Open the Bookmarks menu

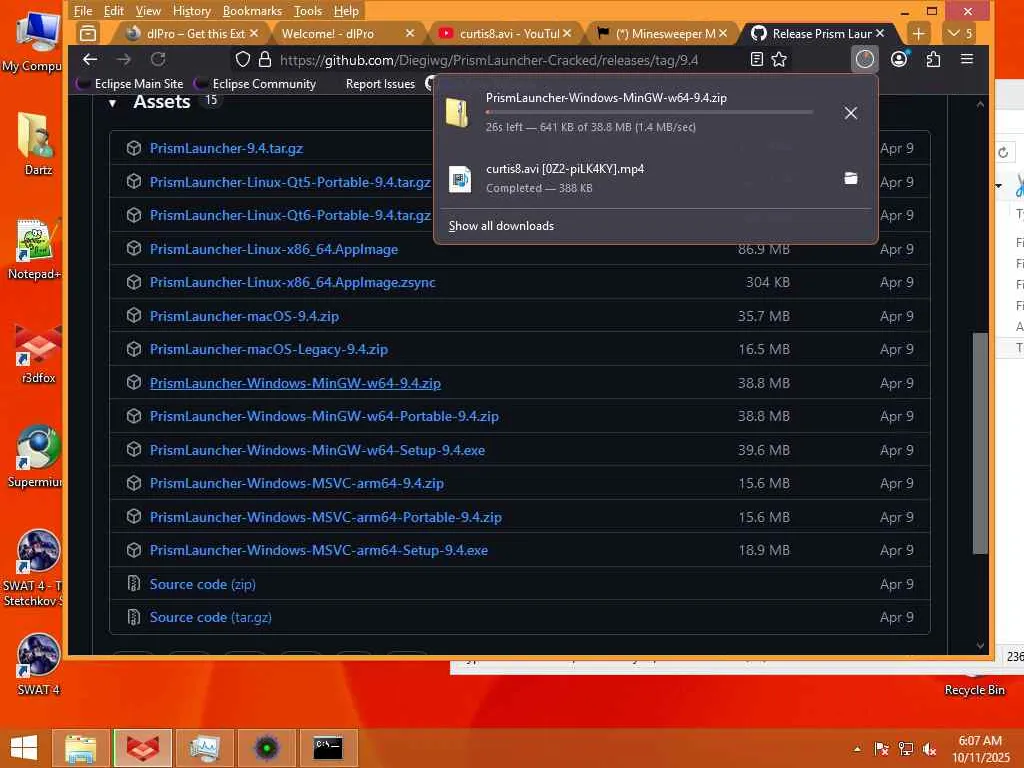pos(252,10)
